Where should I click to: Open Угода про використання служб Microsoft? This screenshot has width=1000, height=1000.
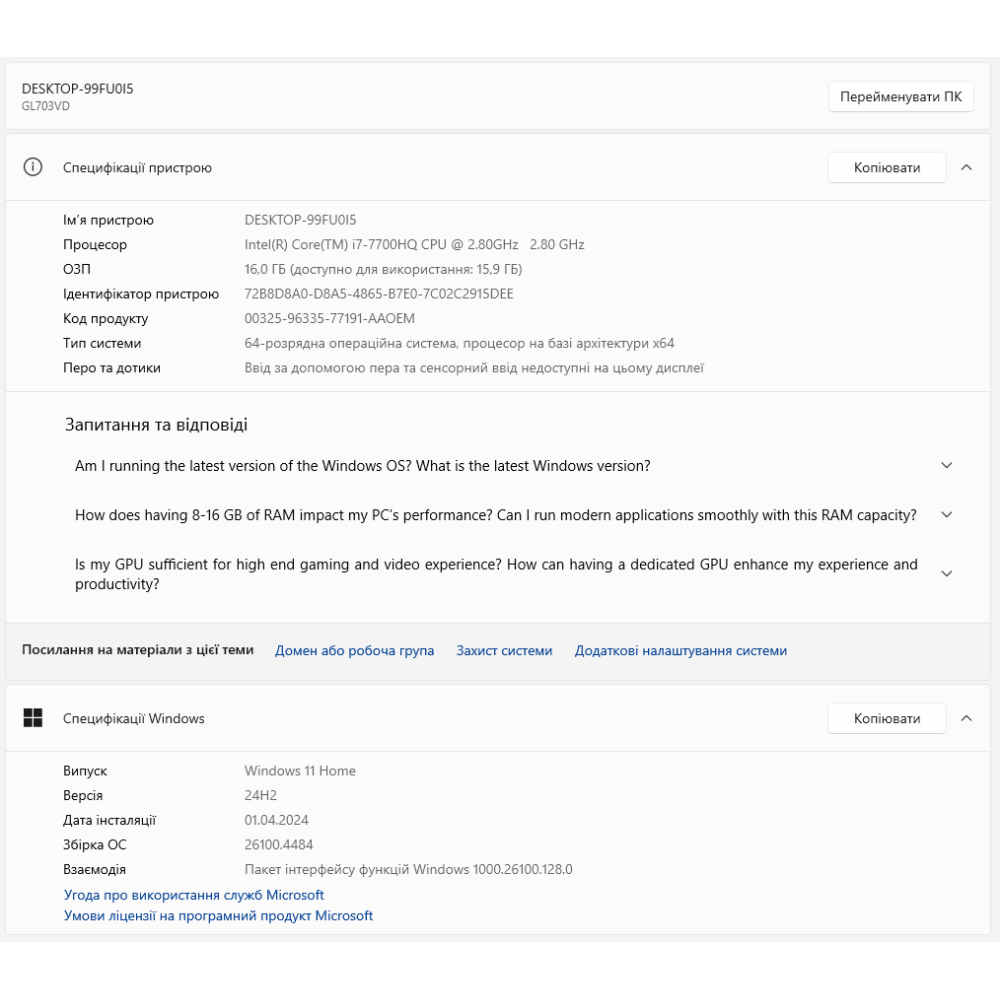point(194,895)
